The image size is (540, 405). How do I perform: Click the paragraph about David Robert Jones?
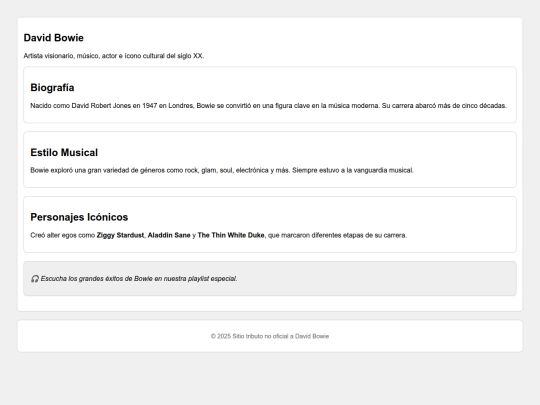click(x=268, y=106)
